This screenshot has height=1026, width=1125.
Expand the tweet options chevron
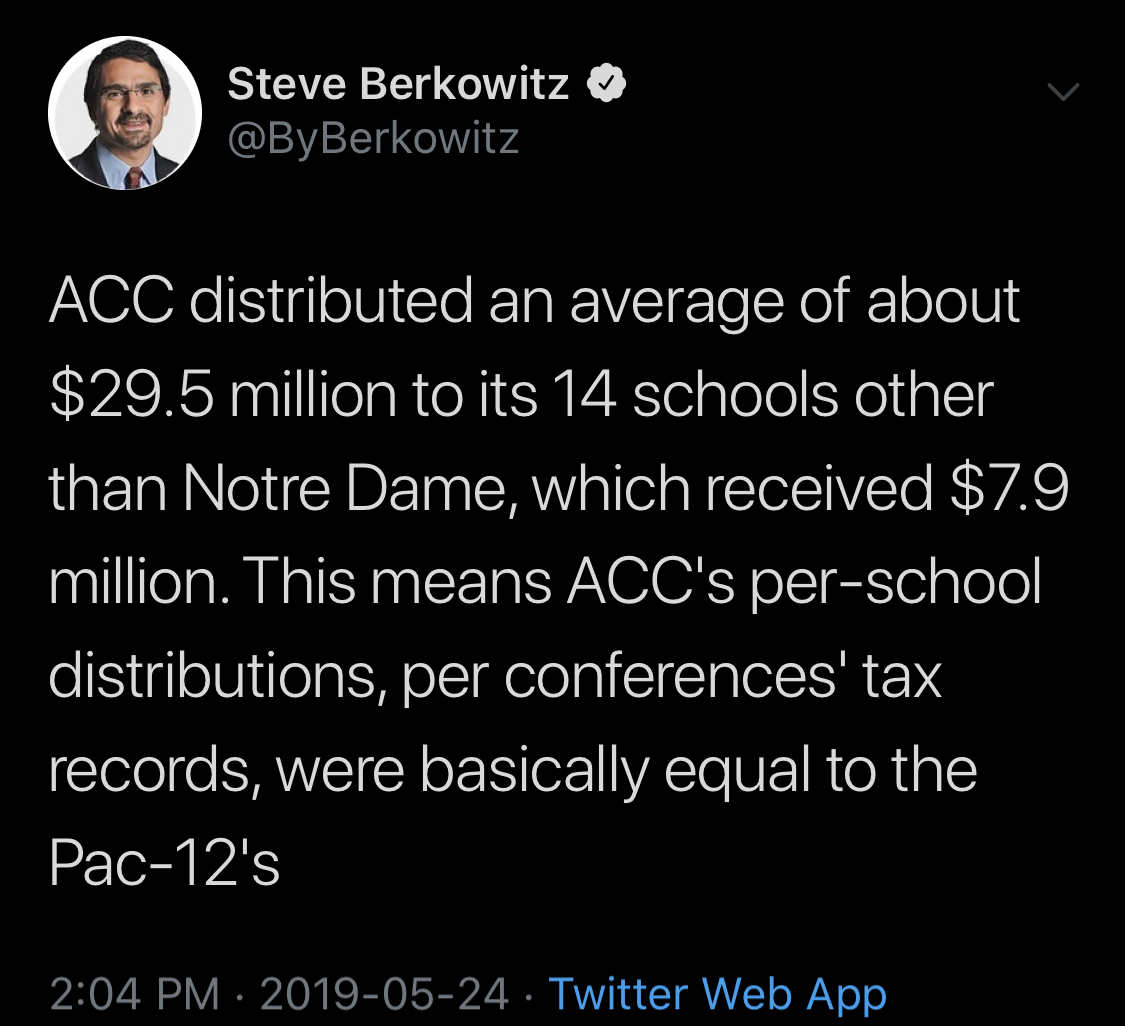click(x=1063, y=91)
